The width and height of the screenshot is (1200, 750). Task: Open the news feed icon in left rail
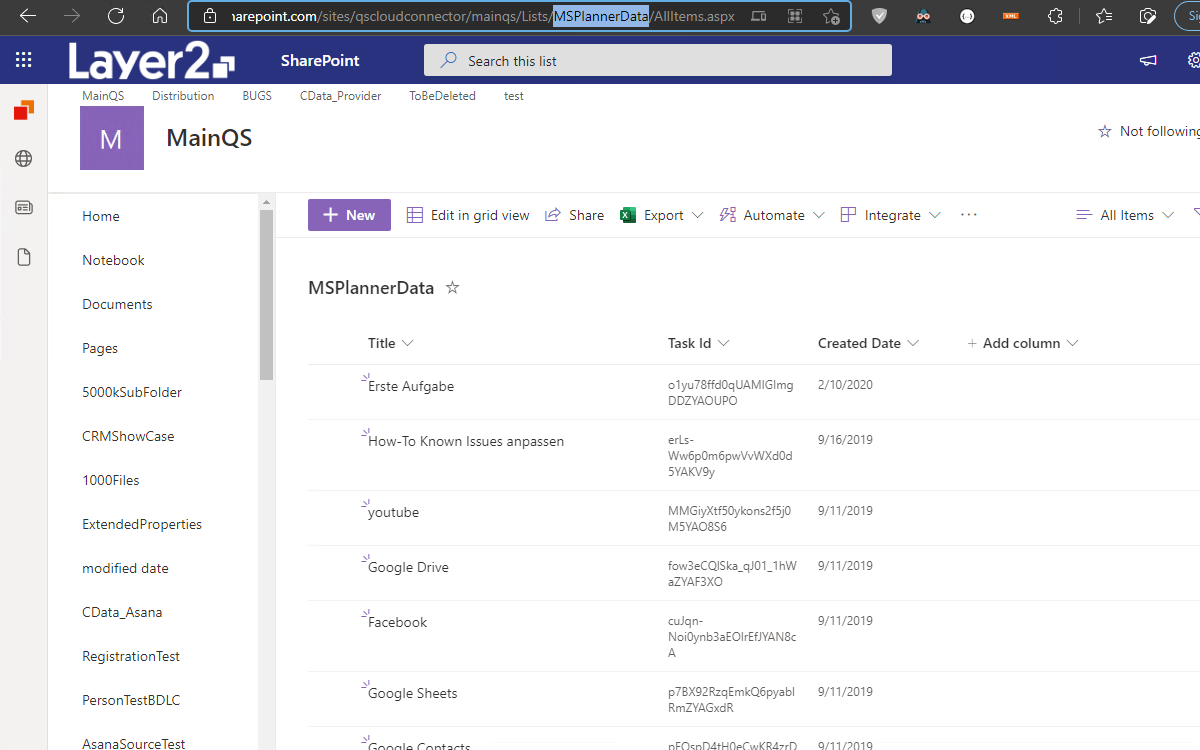[x=23, y=208]
